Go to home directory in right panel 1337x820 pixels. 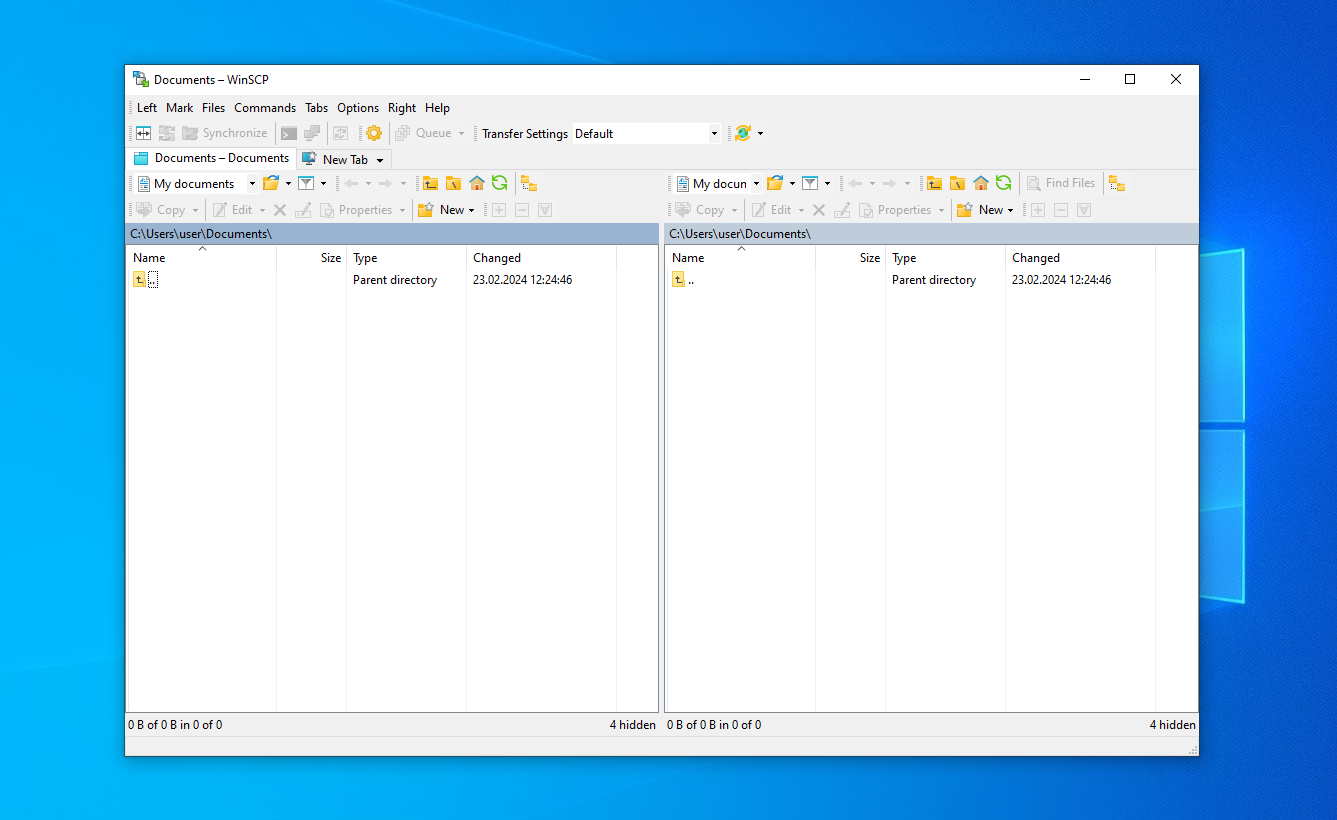point(981,183)
